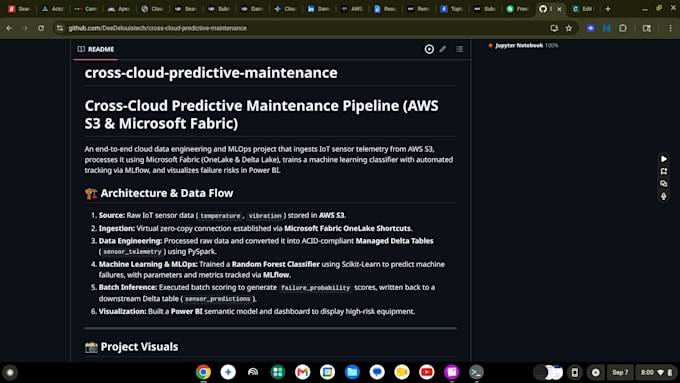Switch to the AWS tab
The image size is (680, 383).
tap(351, 9)
